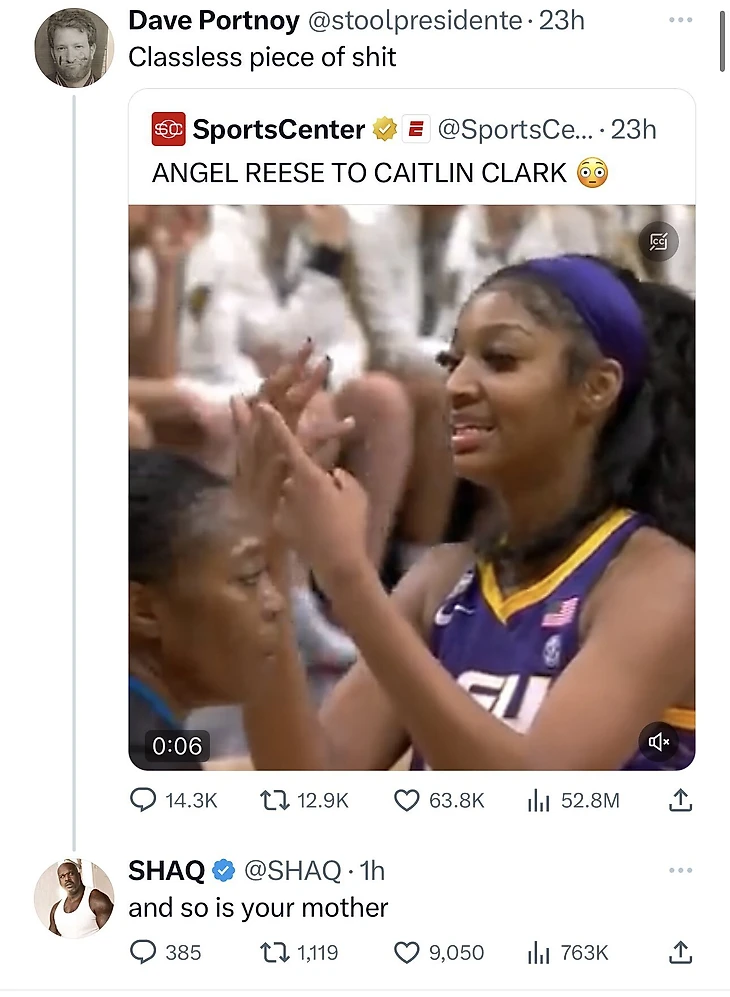Reply to Dave Portnoy's tweet
730x997 pixels.
(145, 800)
